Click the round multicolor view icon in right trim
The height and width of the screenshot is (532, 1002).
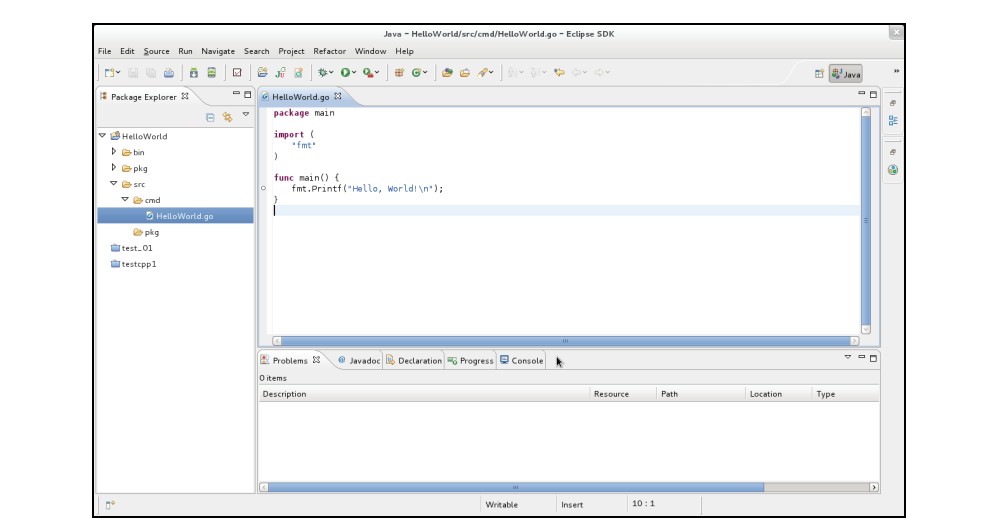893,170
